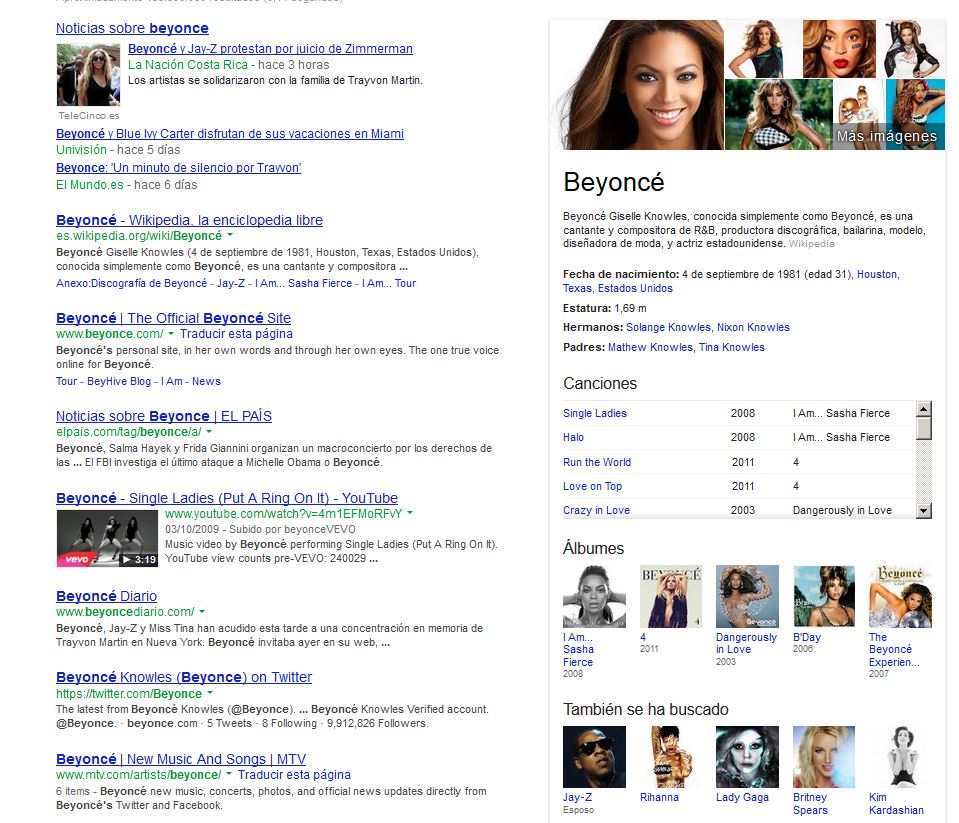The image size is (959, 823).
Task: Click the scroll down arrow in Canciones list
Action: tap(923, 510)
